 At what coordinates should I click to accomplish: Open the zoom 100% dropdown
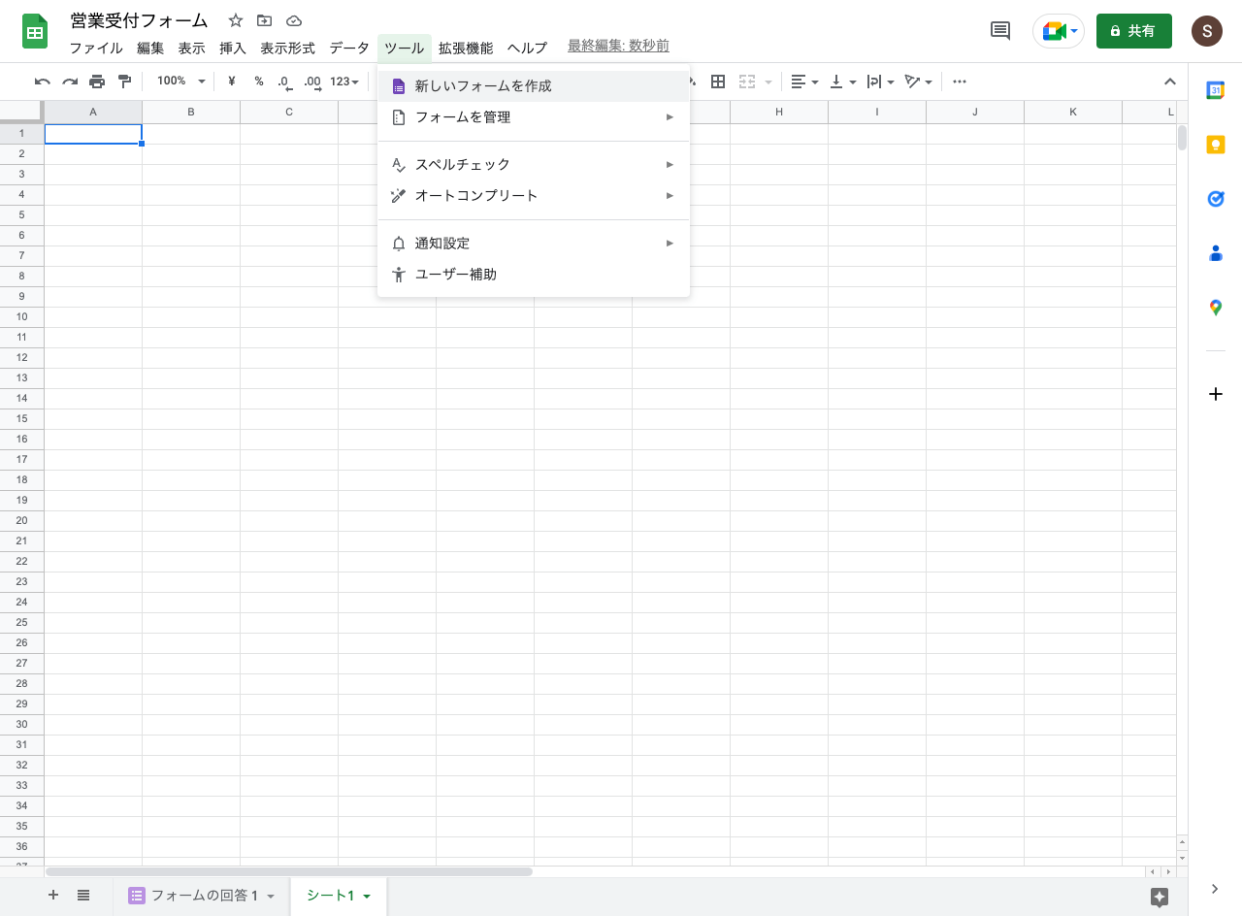181,81
